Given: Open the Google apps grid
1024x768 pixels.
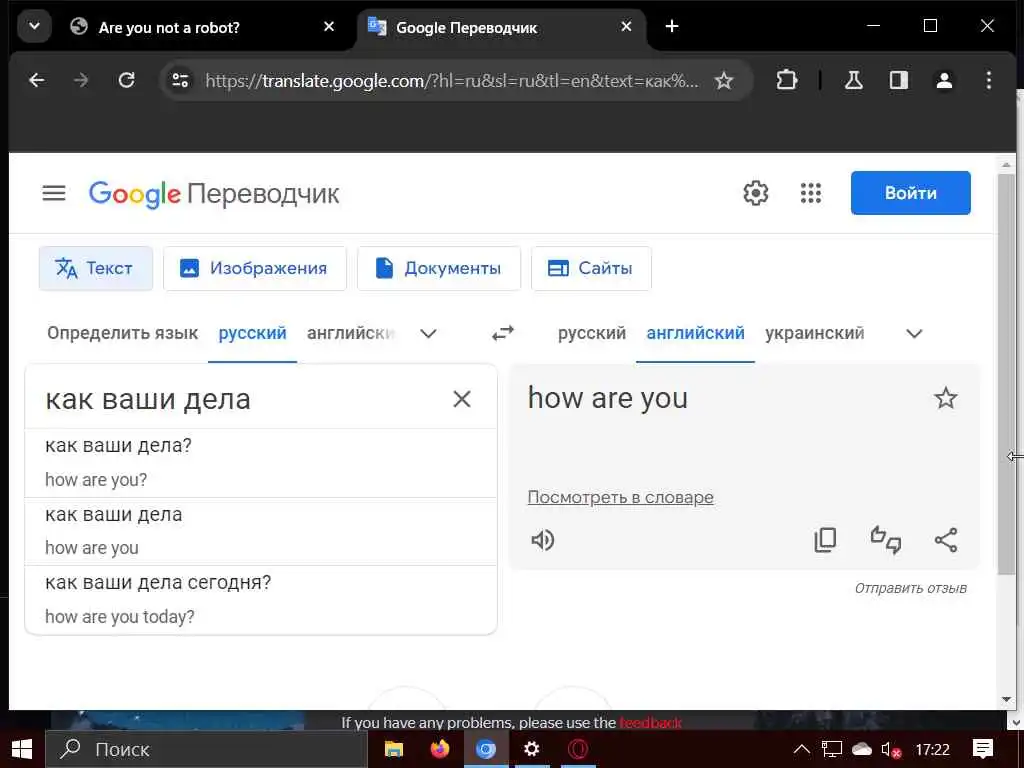Looking at the screenshot, I should point(810,193).
